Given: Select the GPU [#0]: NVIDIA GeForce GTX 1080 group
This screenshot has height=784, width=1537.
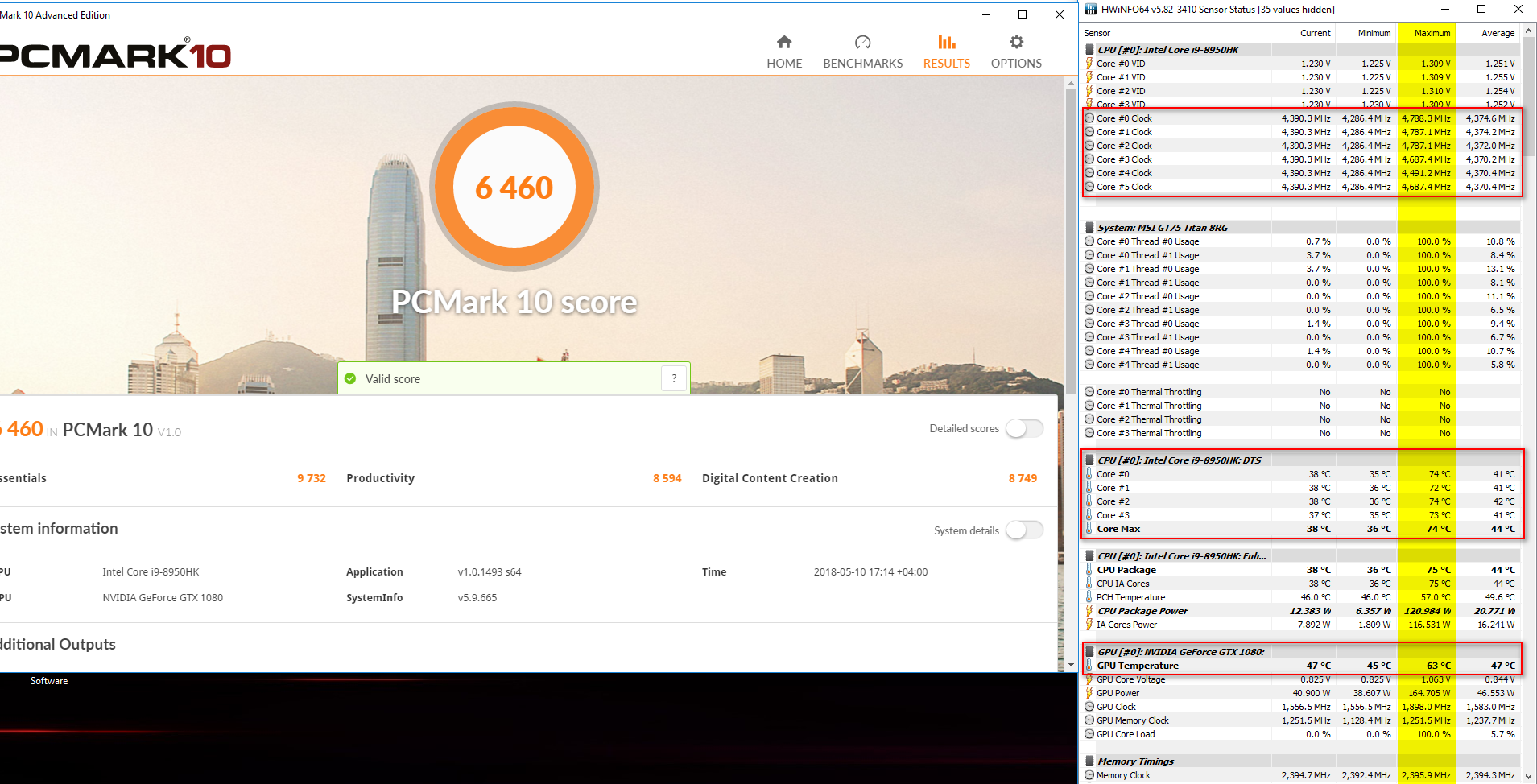Looking at the screenshot, I should tap(1300, 652).
